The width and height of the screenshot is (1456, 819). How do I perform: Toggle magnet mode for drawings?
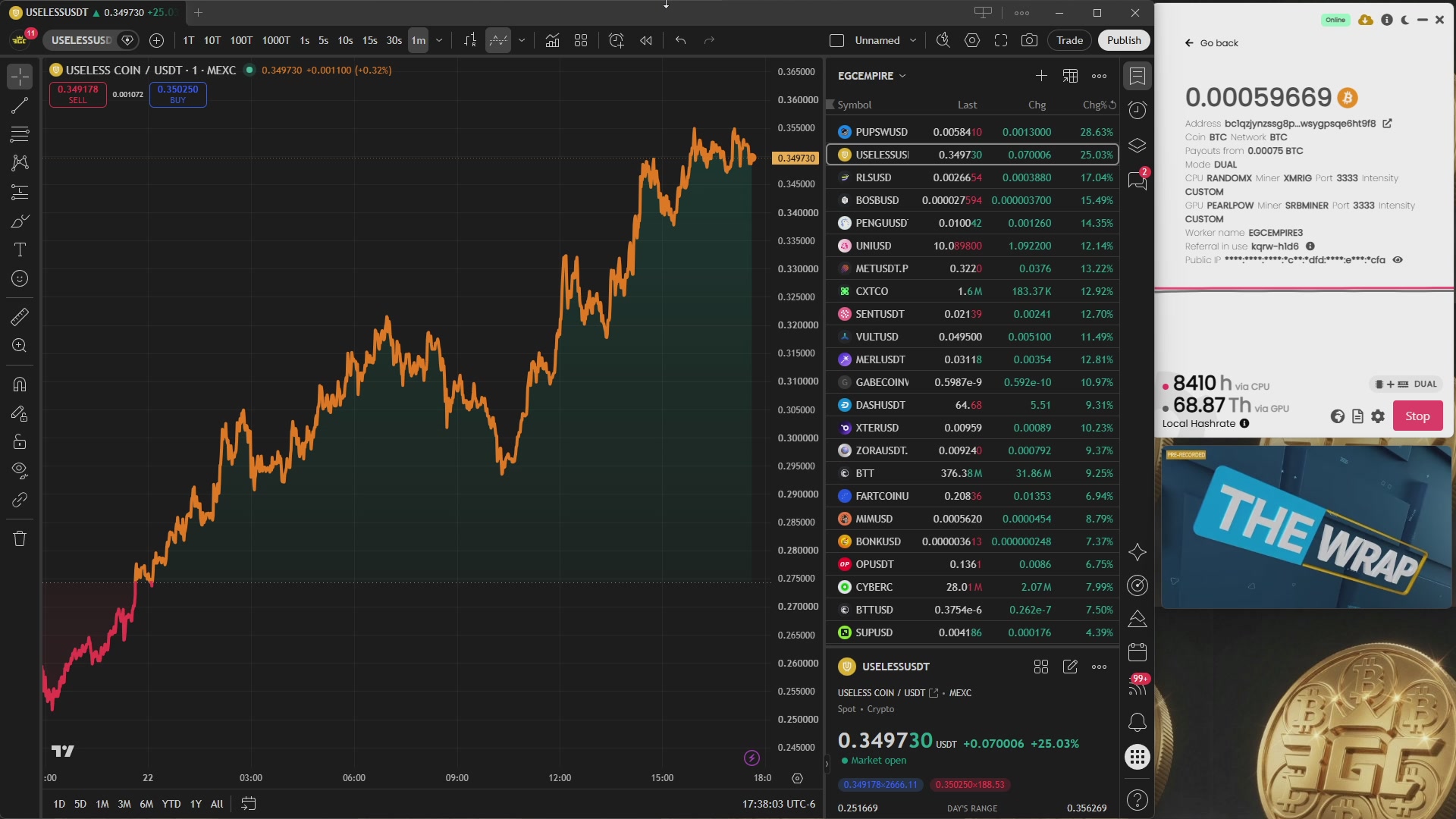[20, 384]
